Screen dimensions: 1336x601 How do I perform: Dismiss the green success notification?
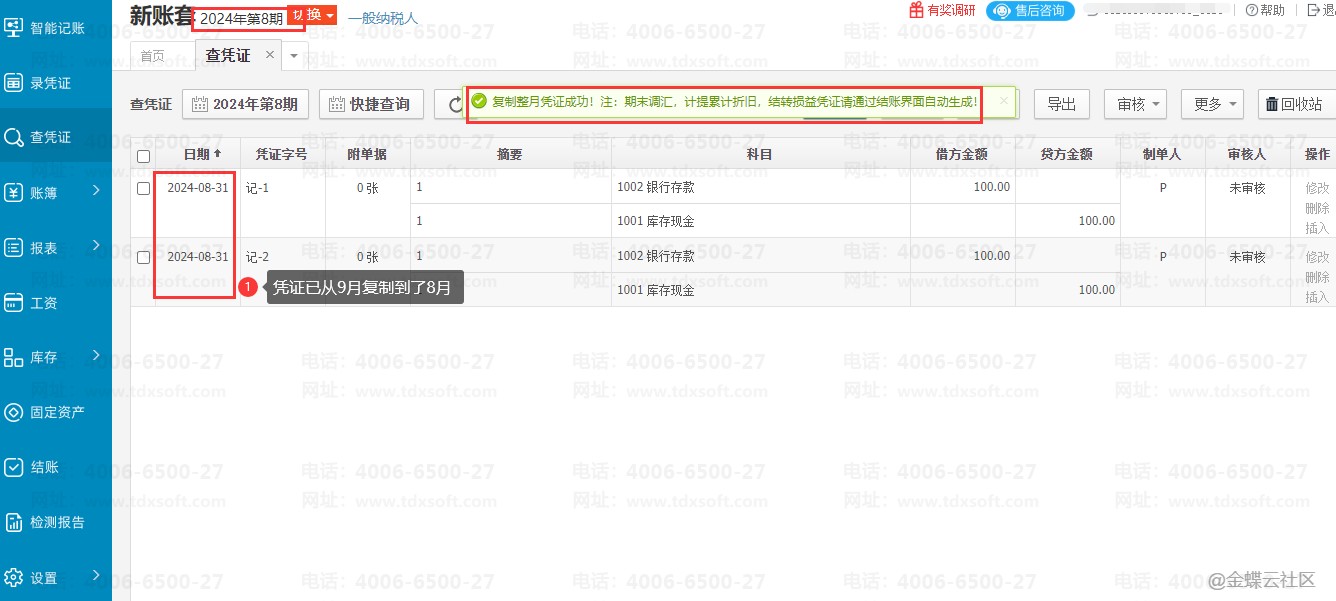tap(1004, 101)
